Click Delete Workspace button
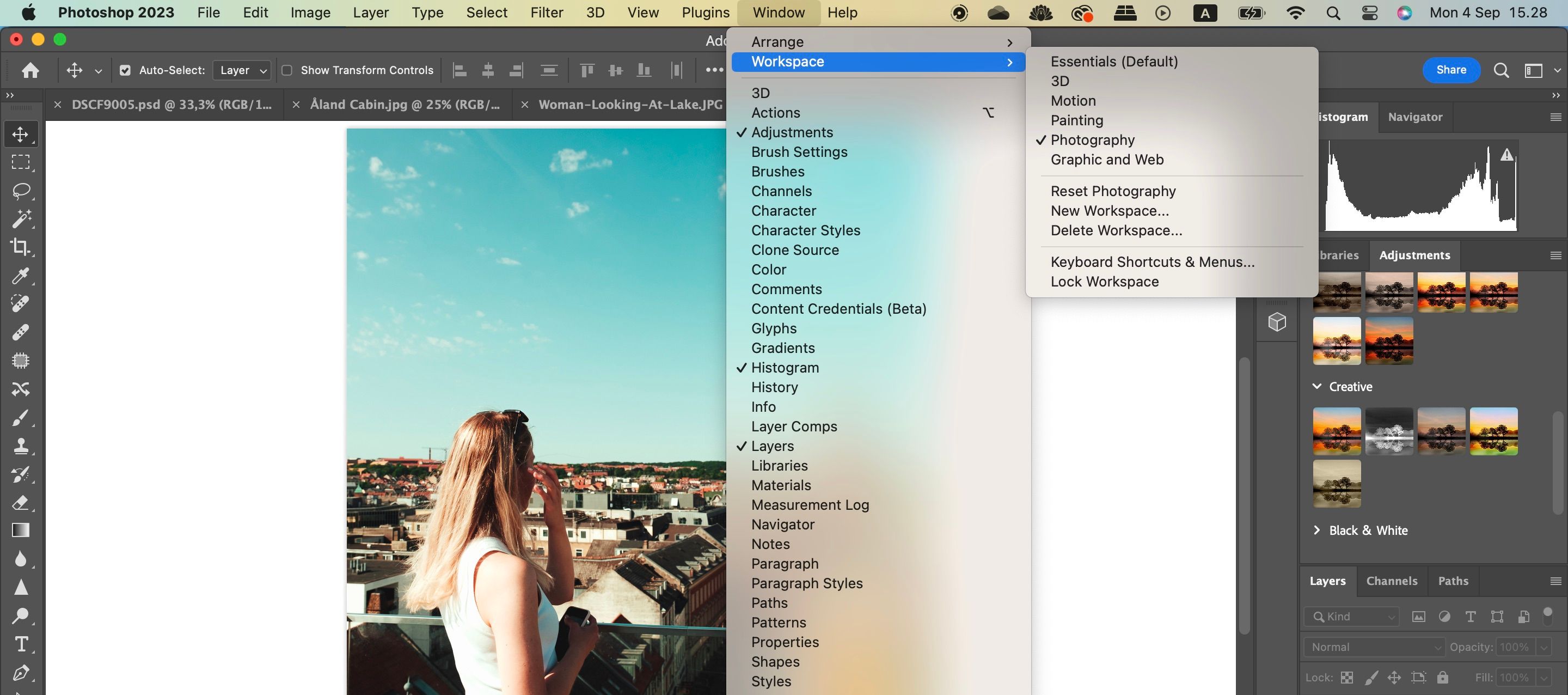Screen dimensions: 1568x695 (x=1117, y=230)
